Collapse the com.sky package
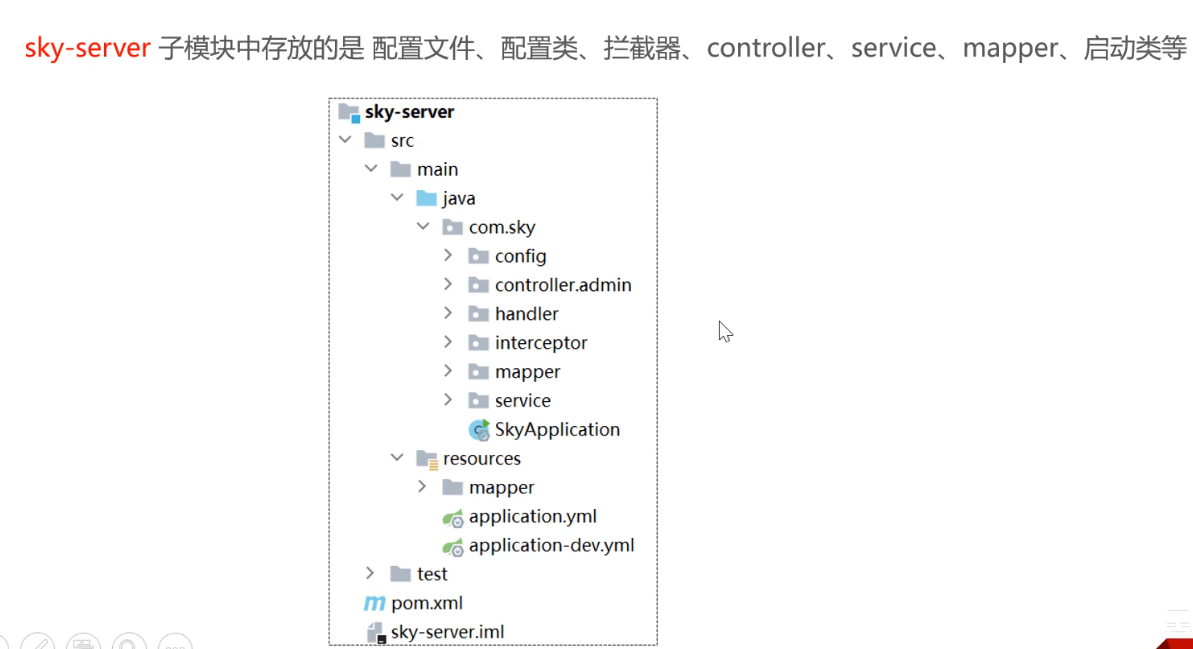This screenshot has width=1193, height=649. coord(423,227)
